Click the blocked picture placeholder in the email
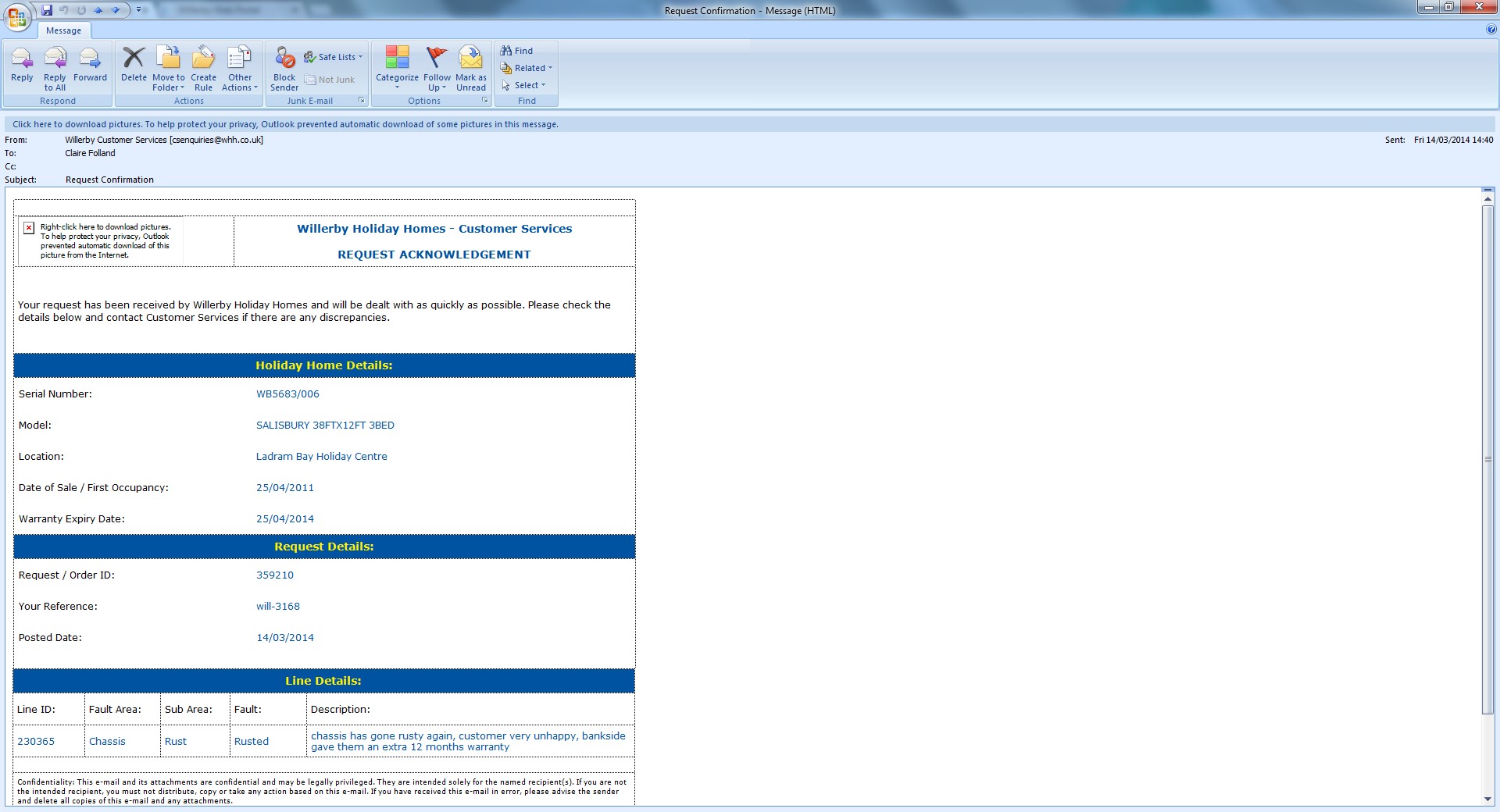 [101, 241]
